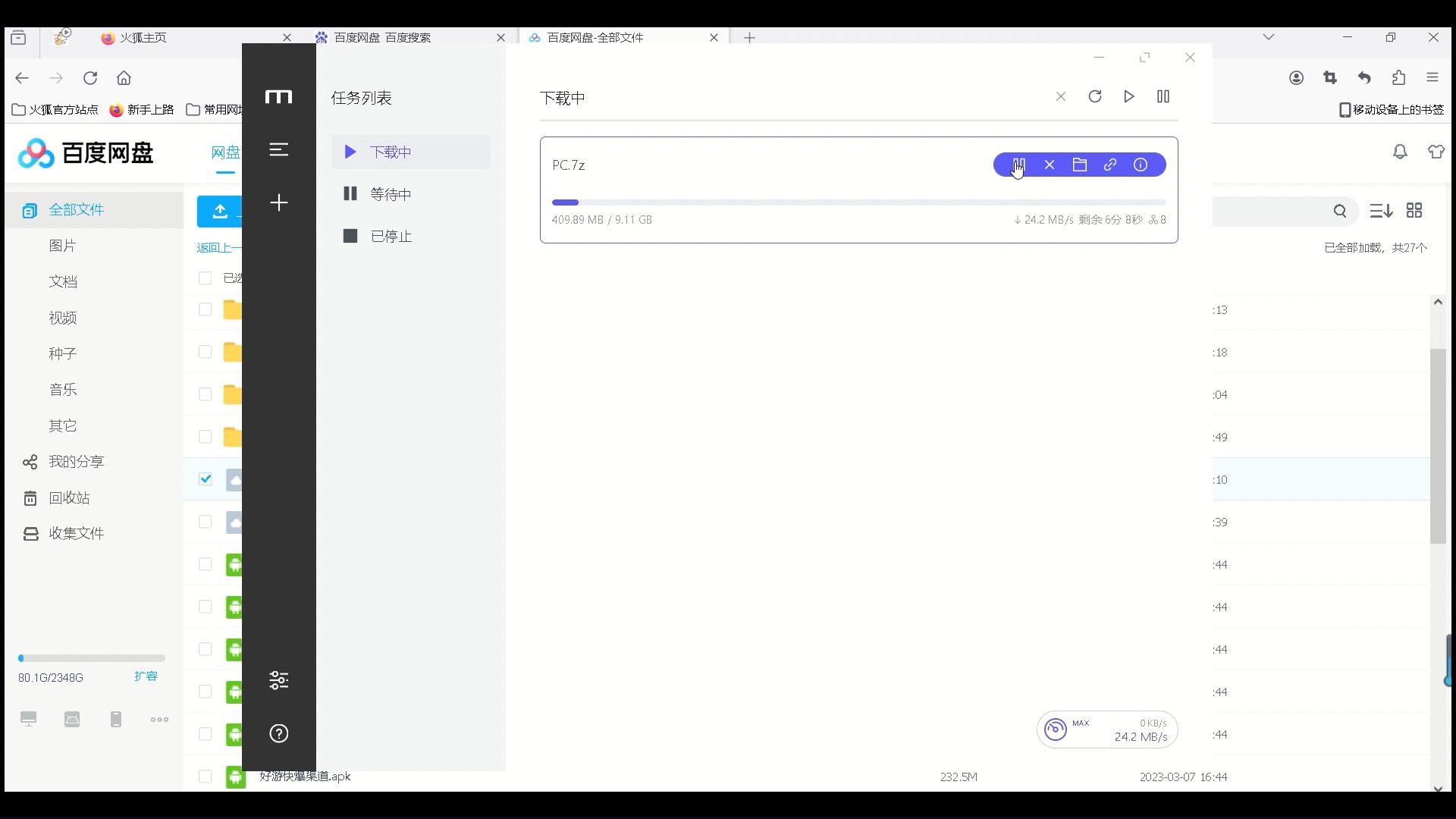Open the Firefox application menu
1456x819 pixels.
[x=1432, y=77]
